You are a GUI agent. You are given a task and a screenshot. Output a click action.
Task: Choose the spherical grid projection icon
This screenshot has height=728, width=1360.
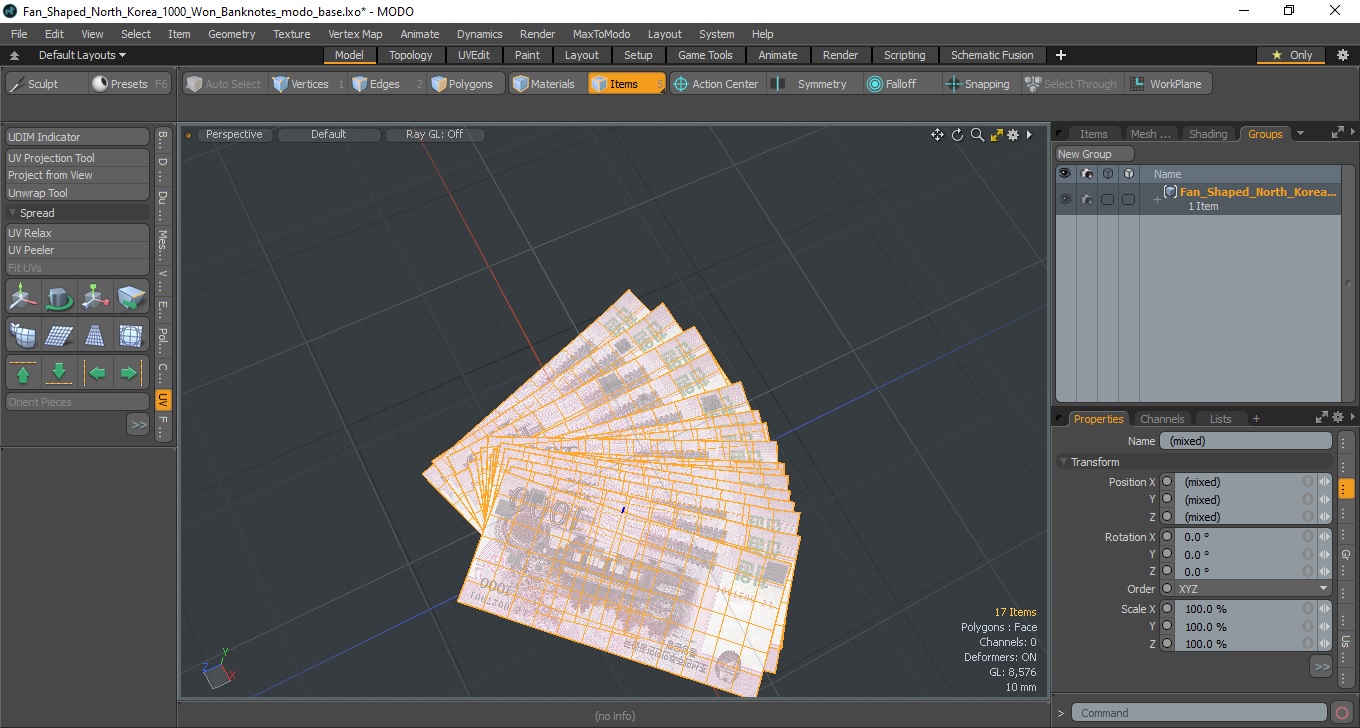pyautogui.click(x=131, y=335)
